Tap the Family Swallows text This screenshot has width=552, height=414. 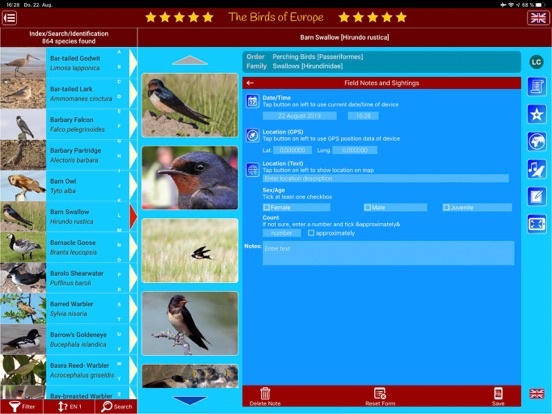pyautogui.click(x=295, y=66)
